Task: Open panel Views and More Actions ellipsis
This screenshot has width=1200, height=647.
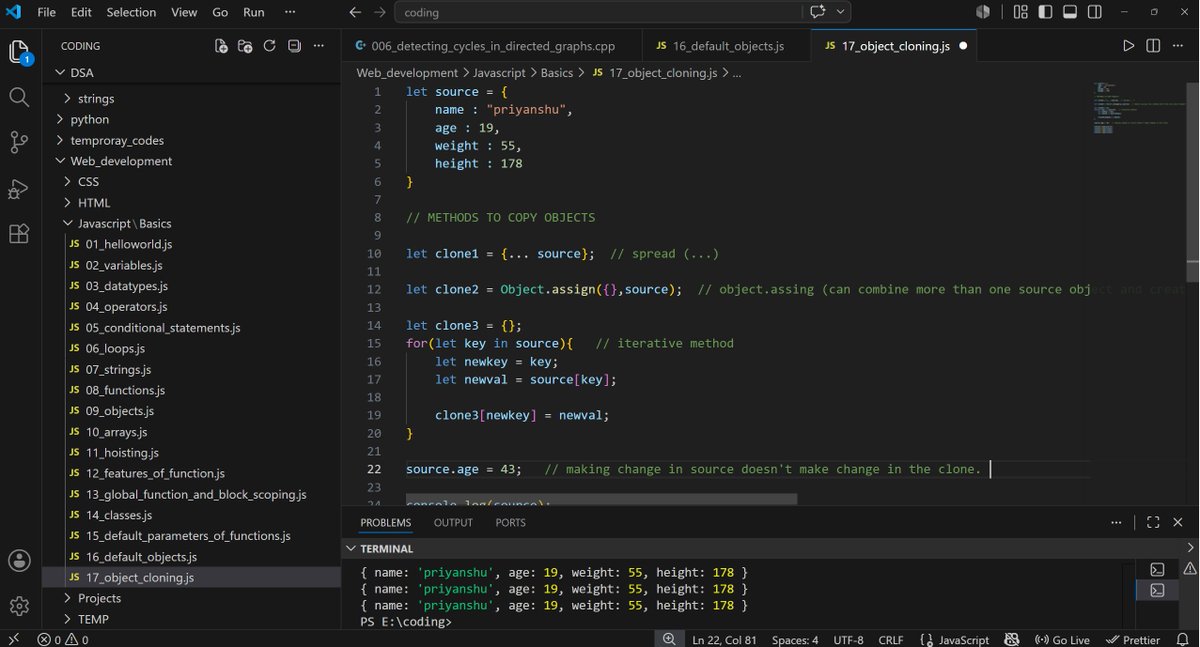Action: [1116, 522]
